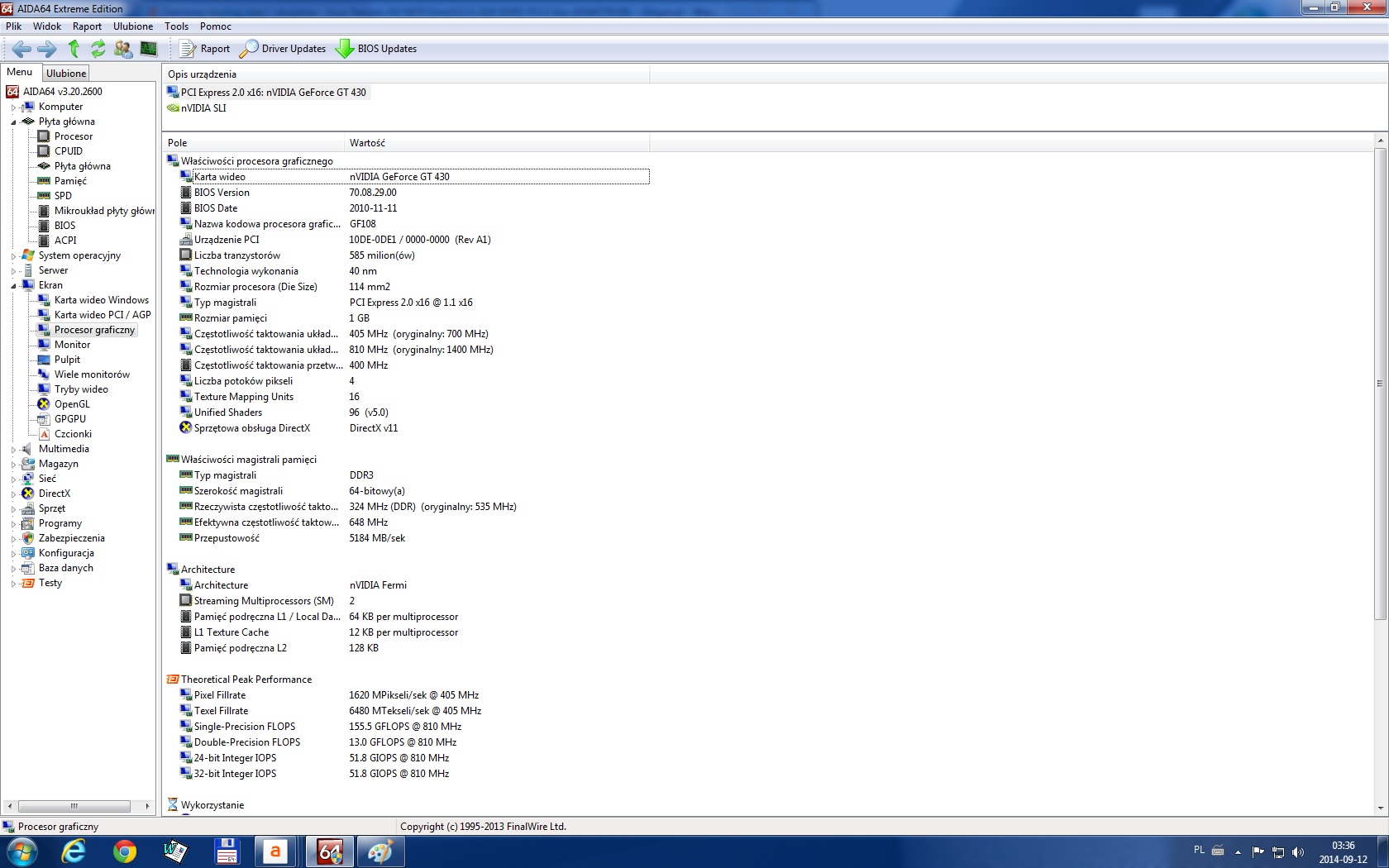Click the users icon in the toolbar
This screenshot has height=868, width=1389.
point(123,49)
